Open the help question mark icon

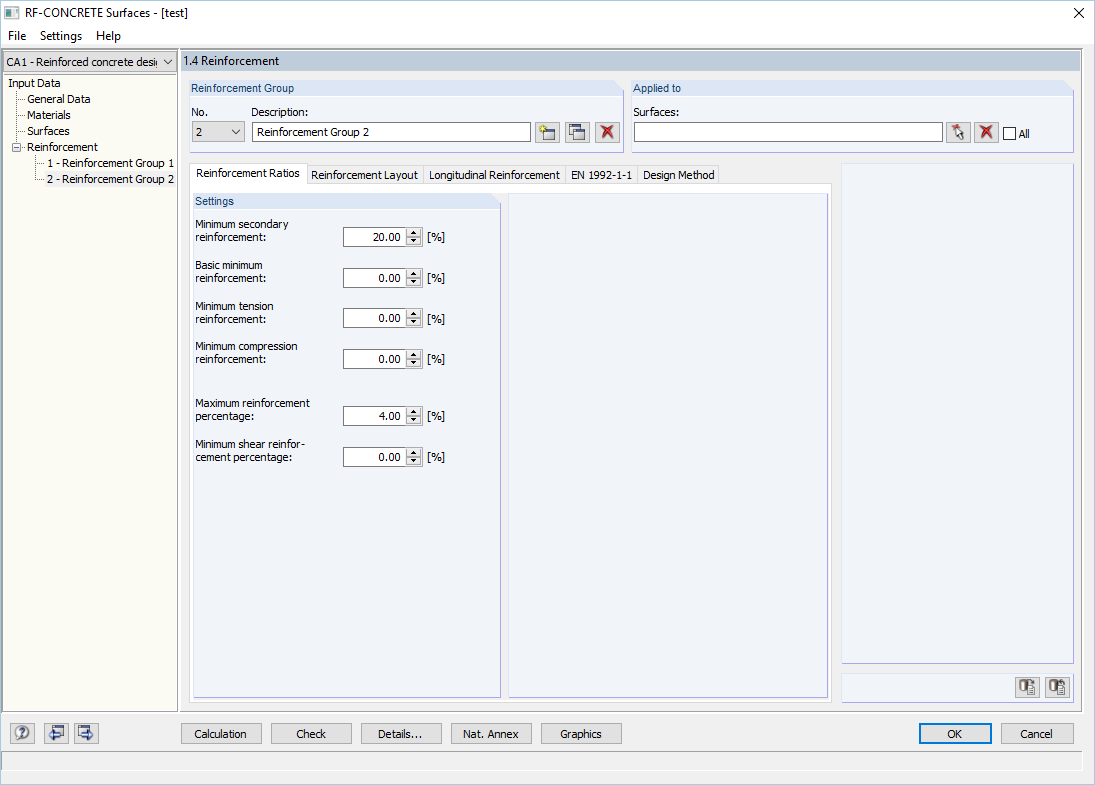[x=22, y=733]
